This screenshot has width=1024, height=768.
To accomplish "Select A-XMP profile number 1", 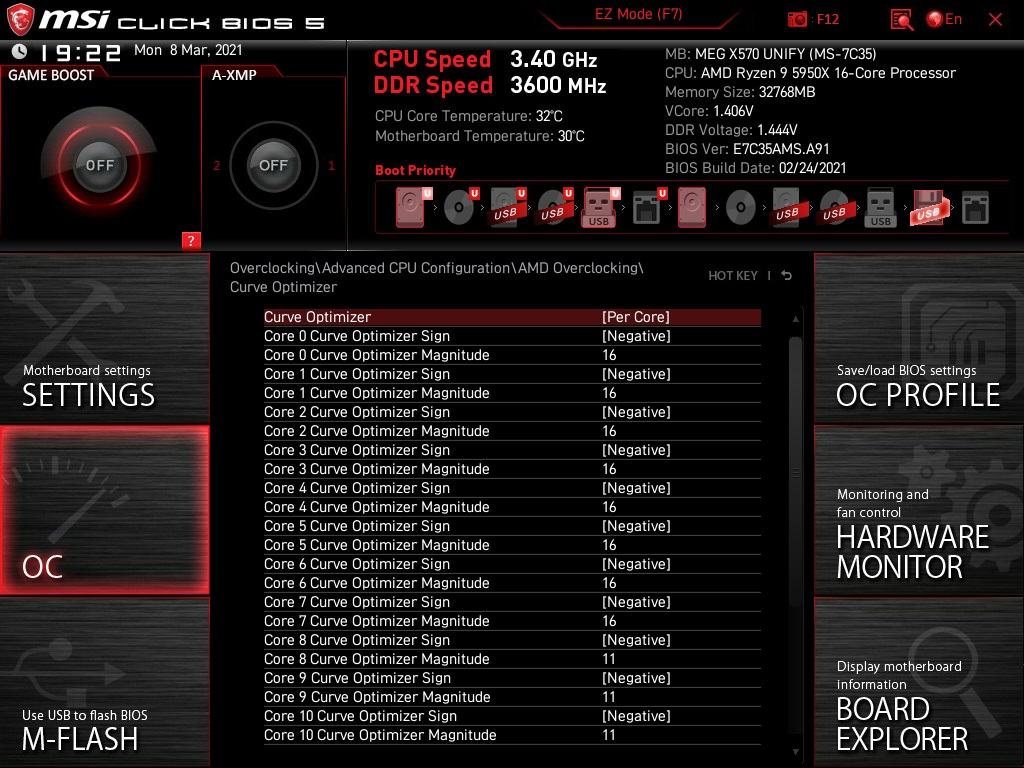I will click(x=331, y=165).
